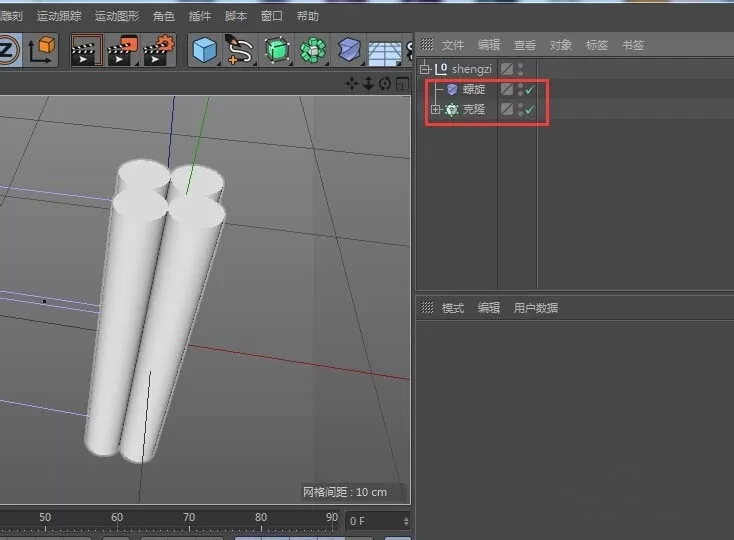Select the 克隆 object in the tree
734x540 pixels.
coord(474,109)
